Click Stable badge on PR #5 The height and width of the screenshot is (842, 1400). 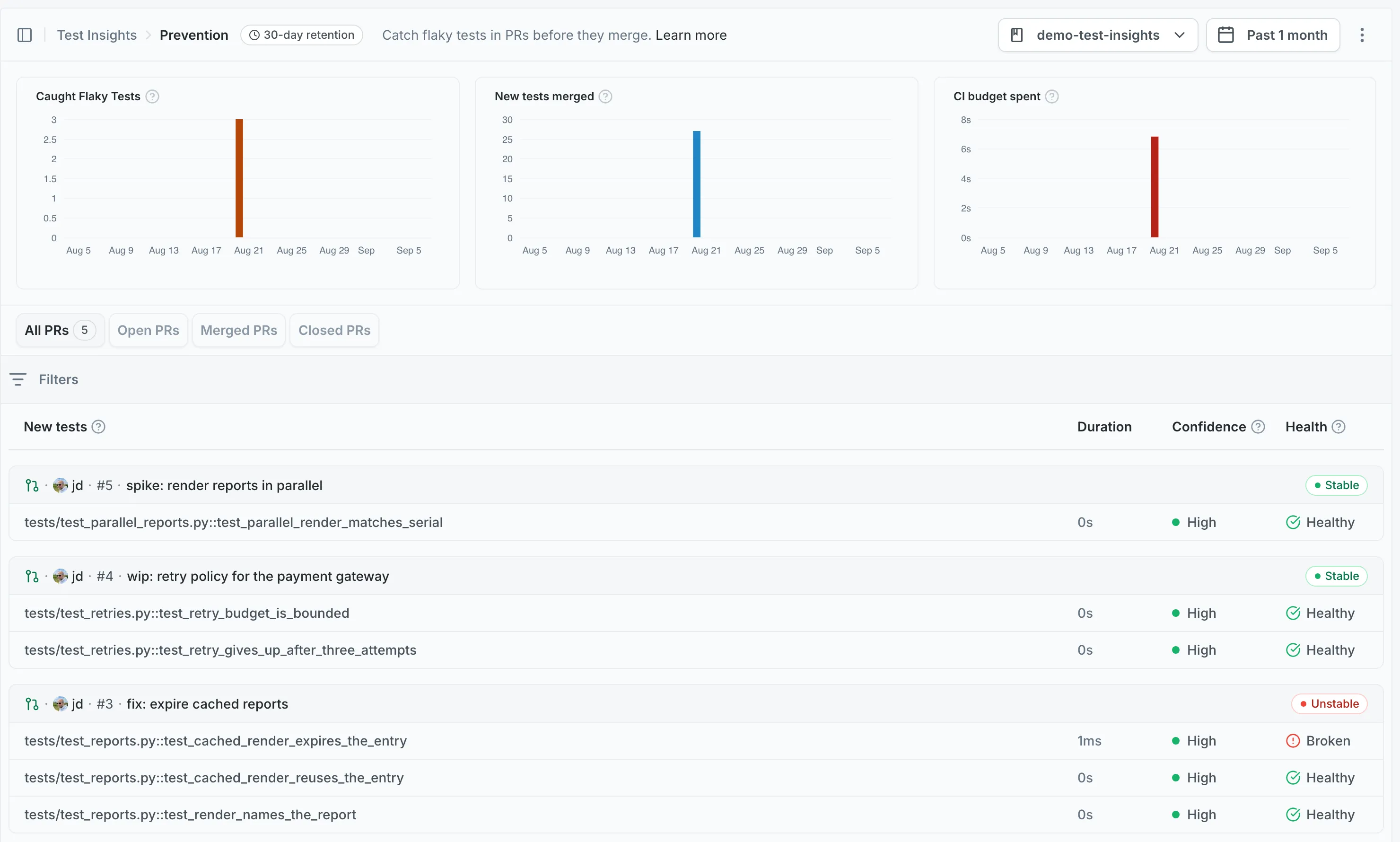[x=1336, y=486]
